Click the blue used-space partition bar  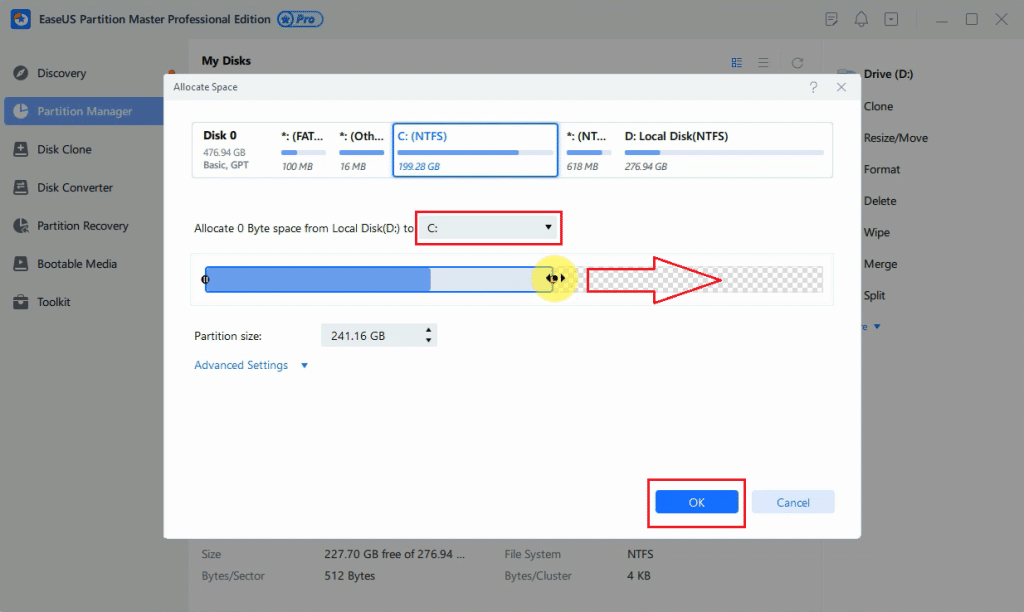pyautogui.click(x=318, y=279)
